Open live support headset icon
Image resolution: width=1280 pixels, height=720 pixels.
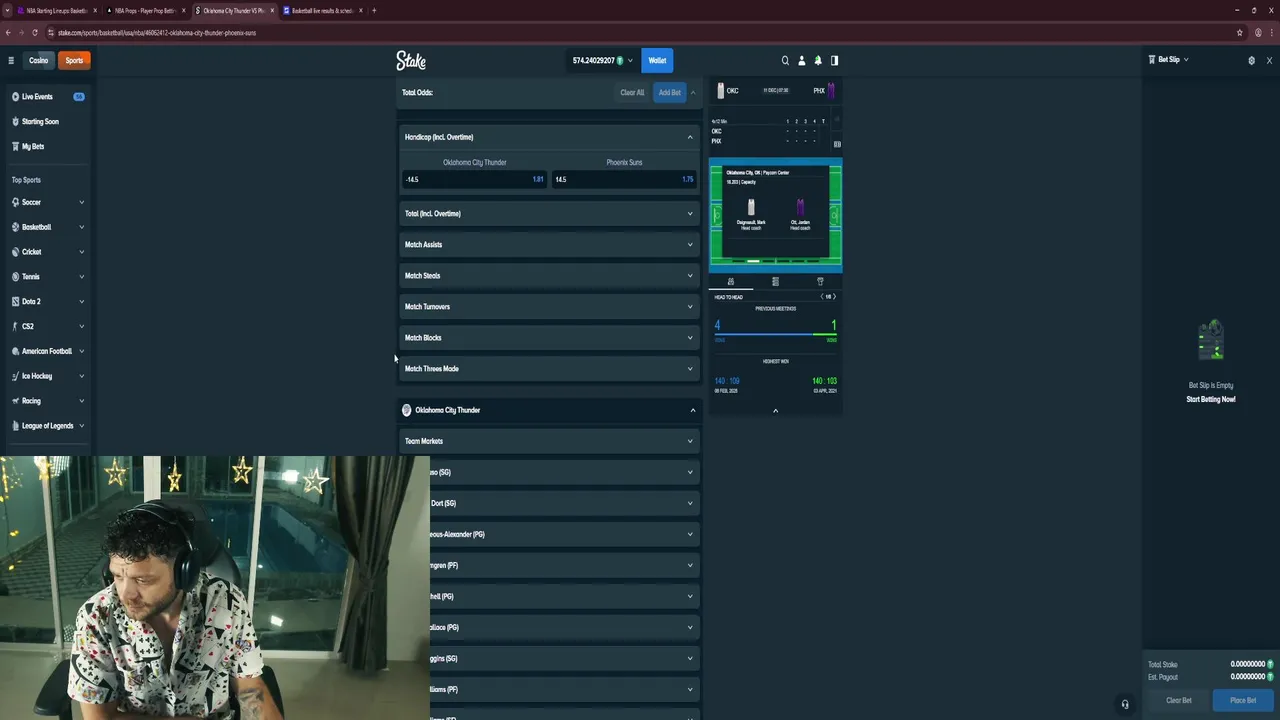pos(1125,704)
